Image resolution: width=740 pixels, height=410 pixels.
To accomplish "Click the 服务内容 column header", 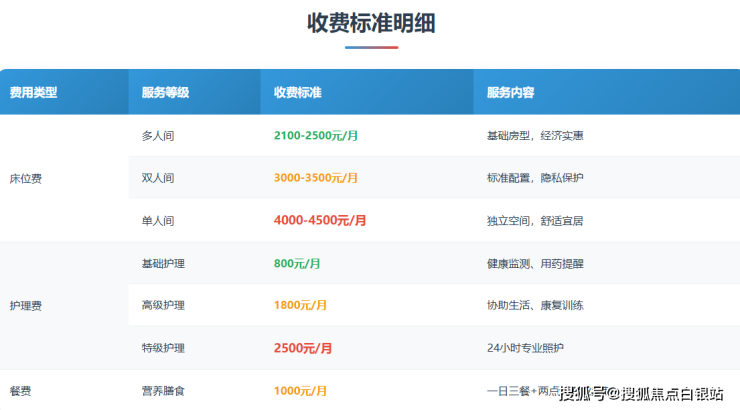I will pos(510,92).
